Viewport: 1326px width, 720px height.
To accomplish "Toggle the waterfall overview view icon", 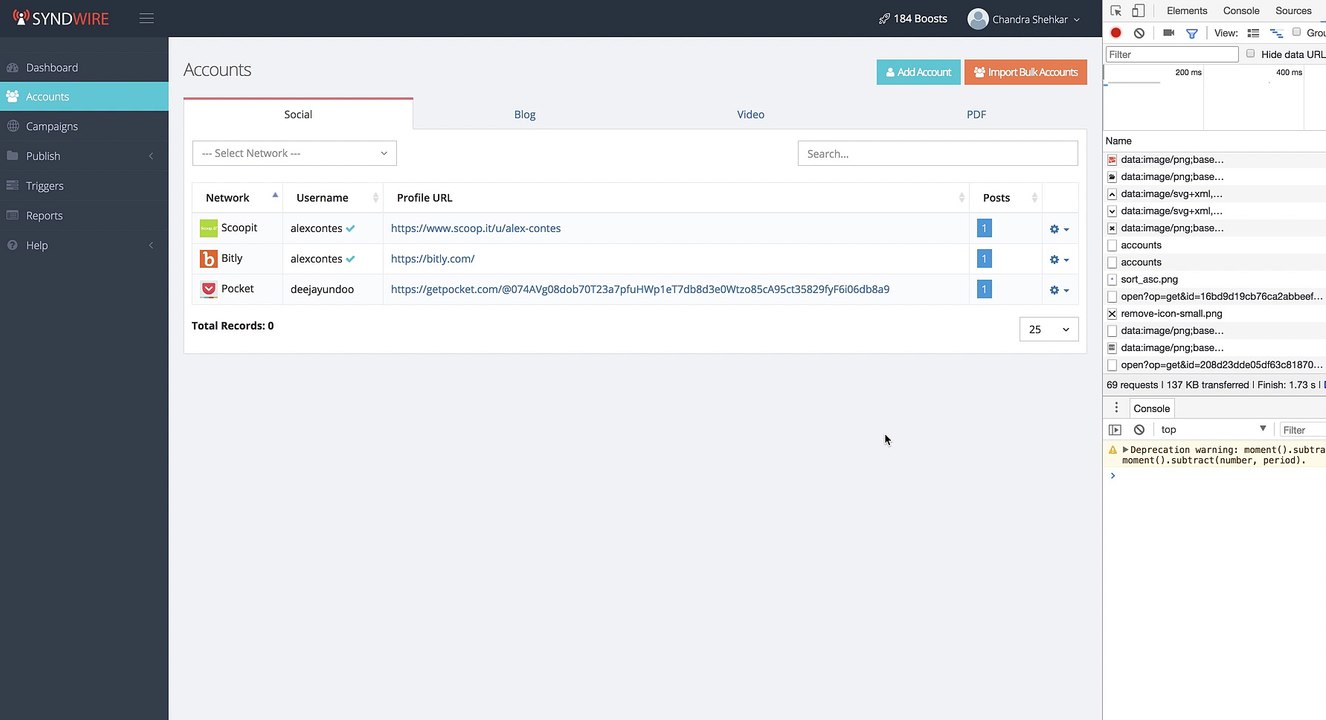I will point(1276,33).
